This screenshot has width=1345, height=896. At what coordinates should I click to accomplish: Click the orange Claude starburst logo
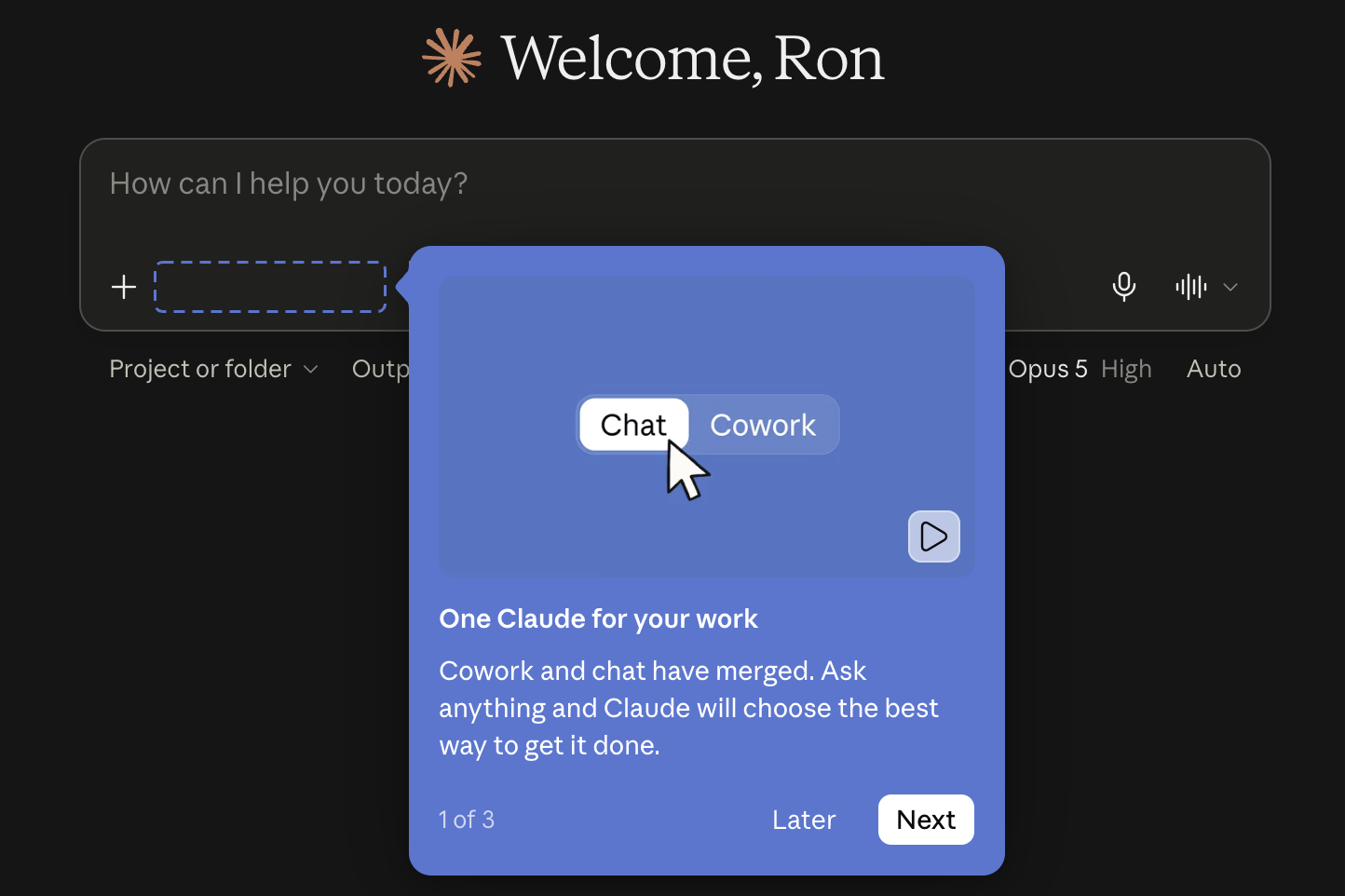[452, 58]
